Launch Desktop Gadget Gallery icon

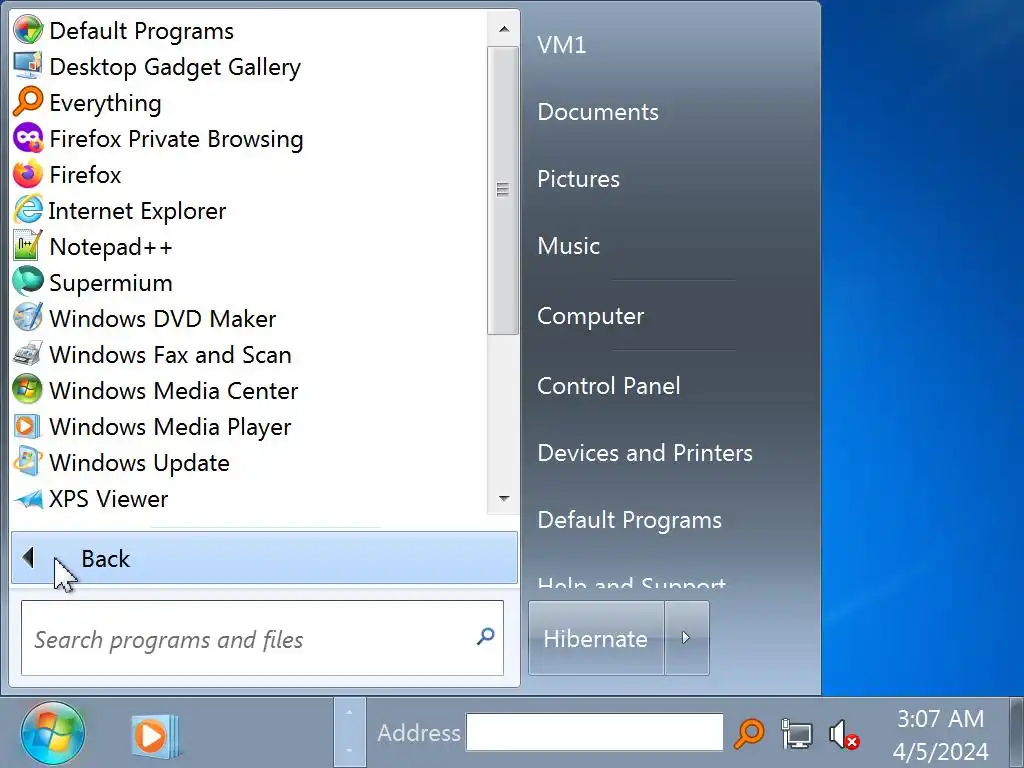[28, 66]
